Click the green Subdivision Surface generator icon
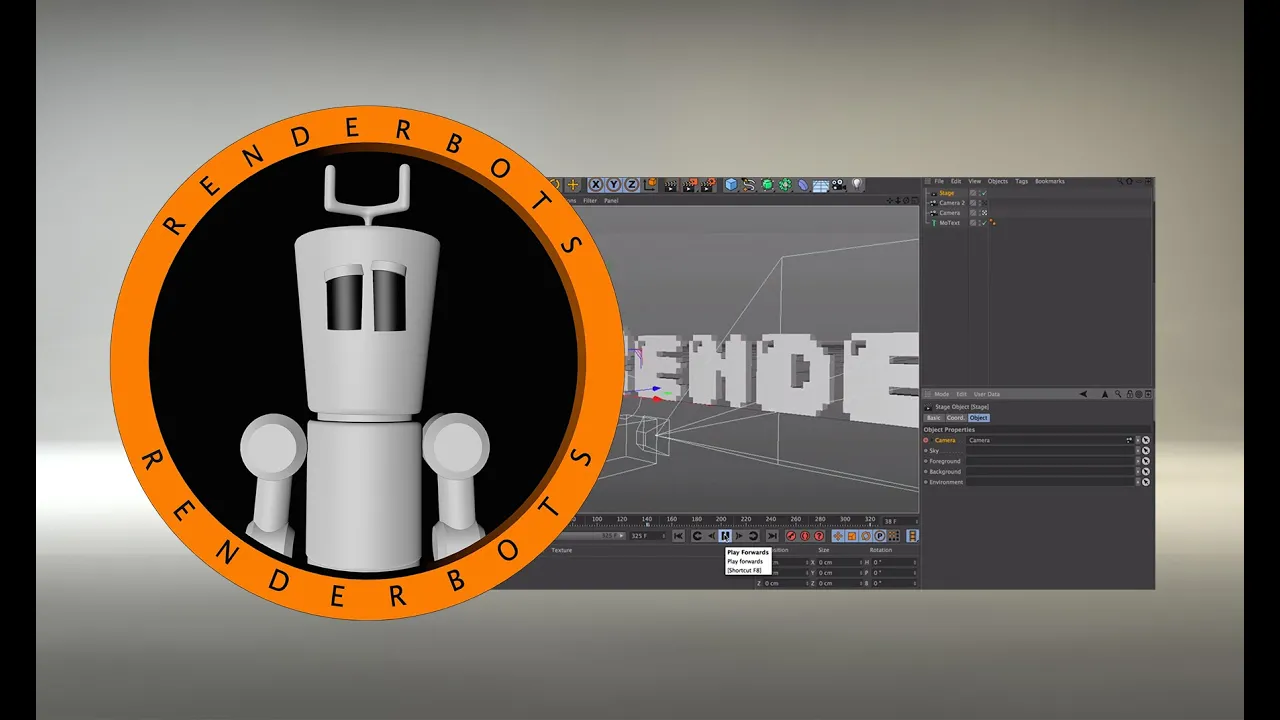The image size is (1280, 720). click(x=767, y=185)
